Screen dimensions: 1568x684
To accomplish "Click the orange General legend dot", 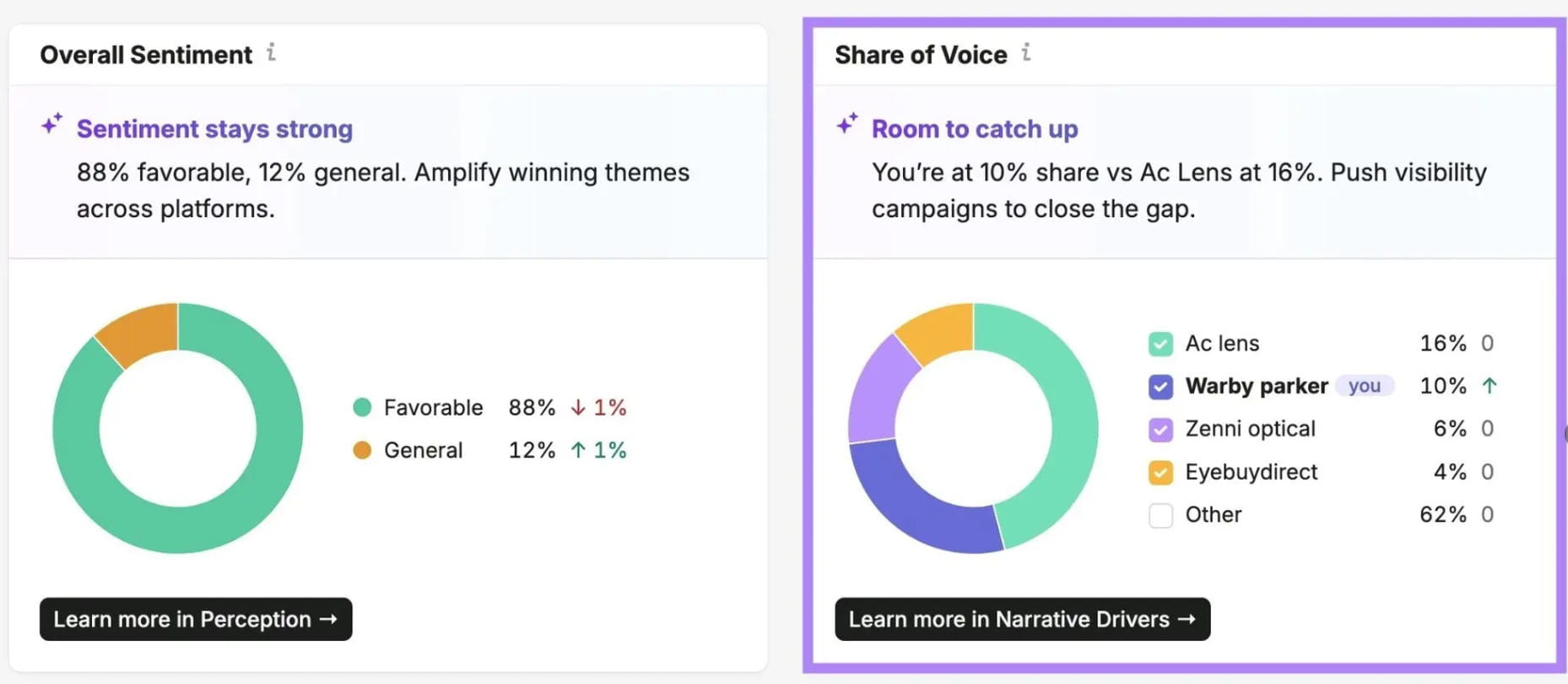I will tap(362, 450).
